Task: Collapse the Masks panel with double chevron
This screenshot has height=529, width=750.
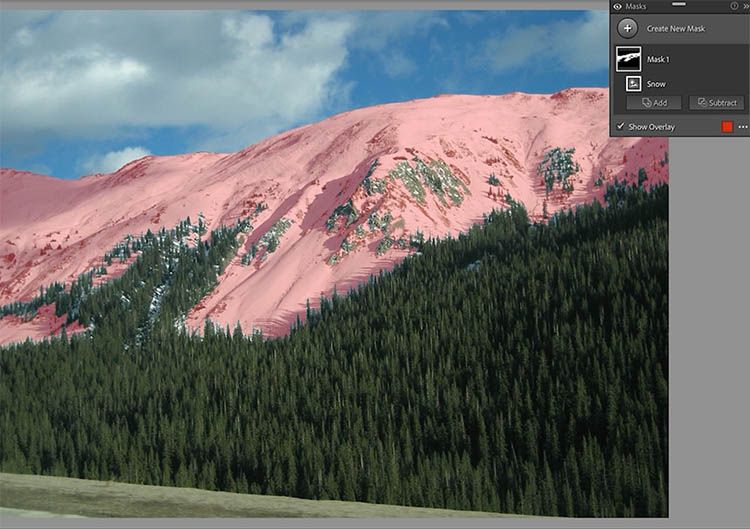Action: (x=746, y=6)
